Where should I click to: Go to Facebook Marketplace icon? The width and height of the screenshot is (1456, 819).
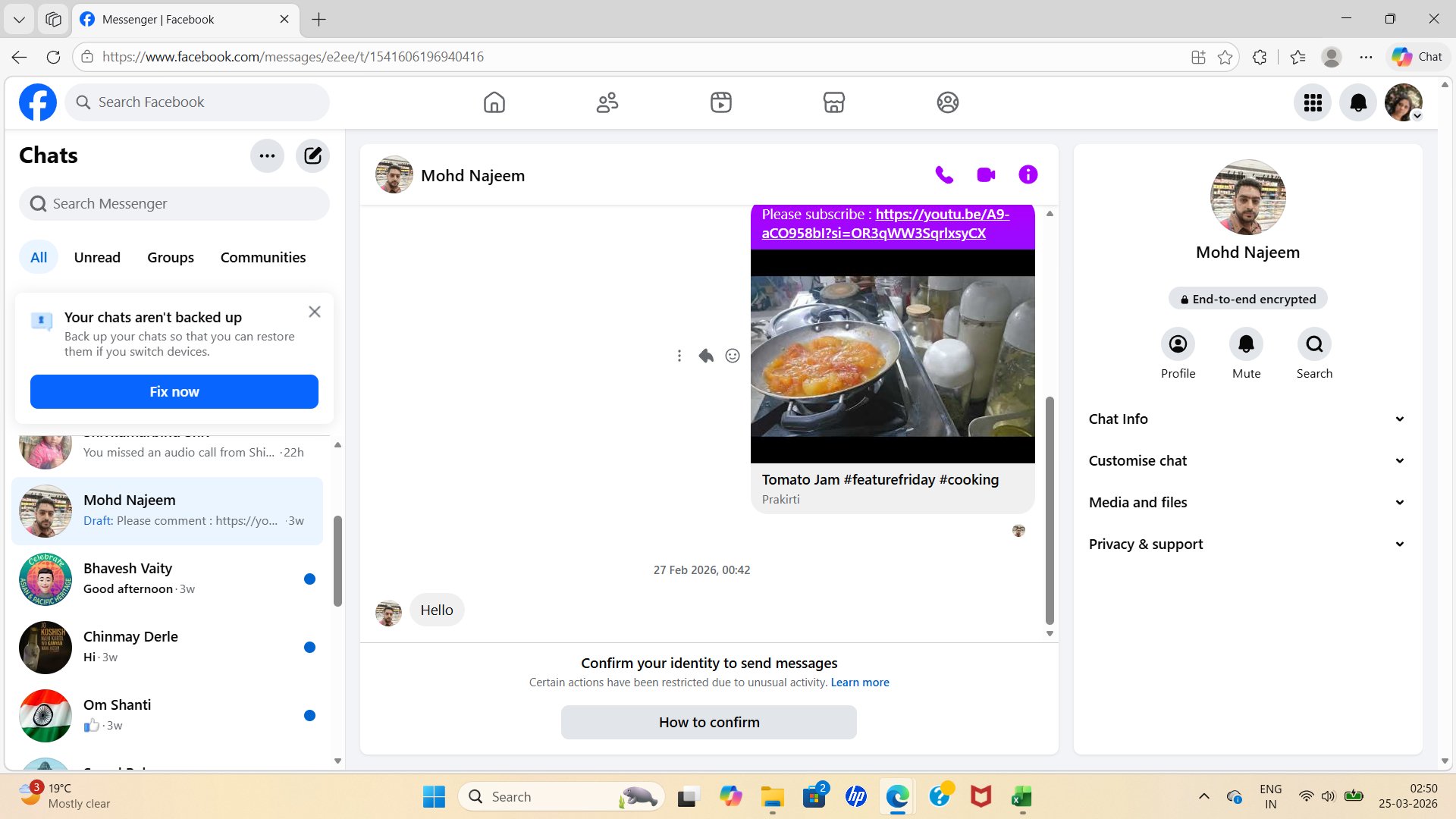[833, 102]
